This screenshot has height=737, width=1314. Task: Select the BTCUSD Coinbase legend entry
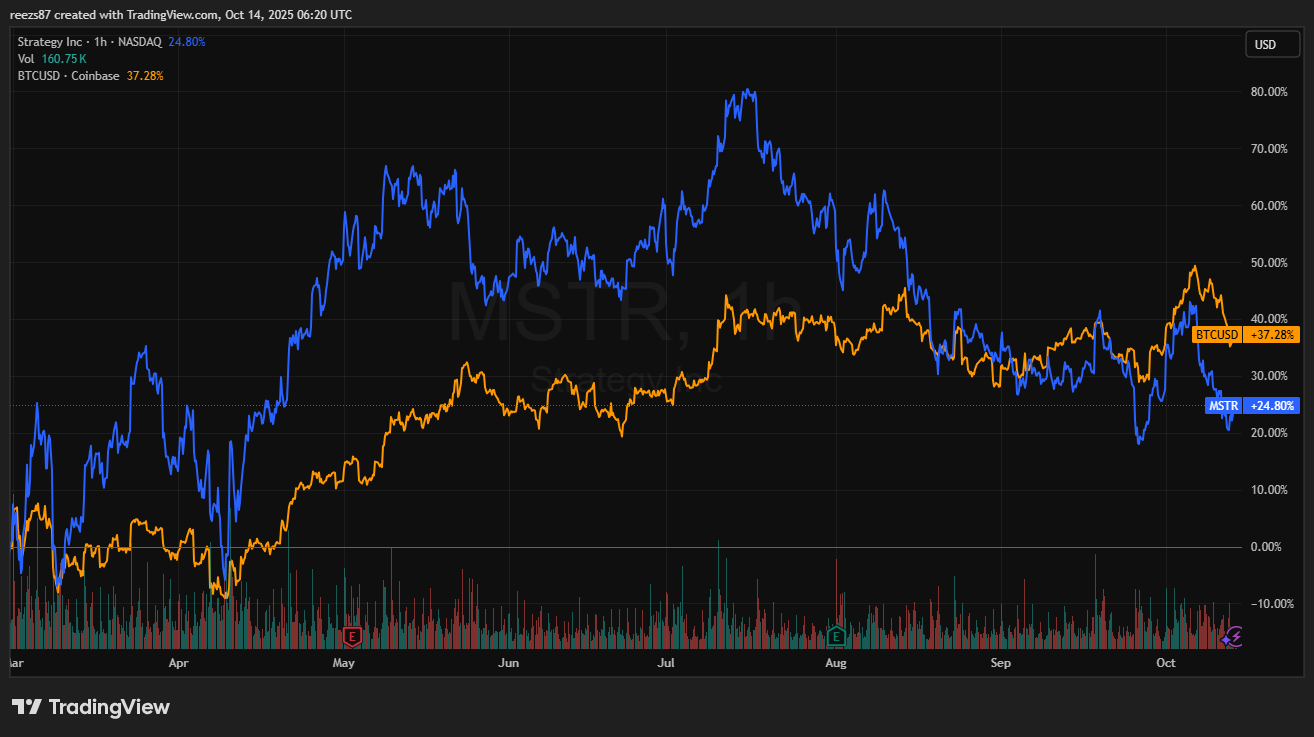tap(69, 76)
